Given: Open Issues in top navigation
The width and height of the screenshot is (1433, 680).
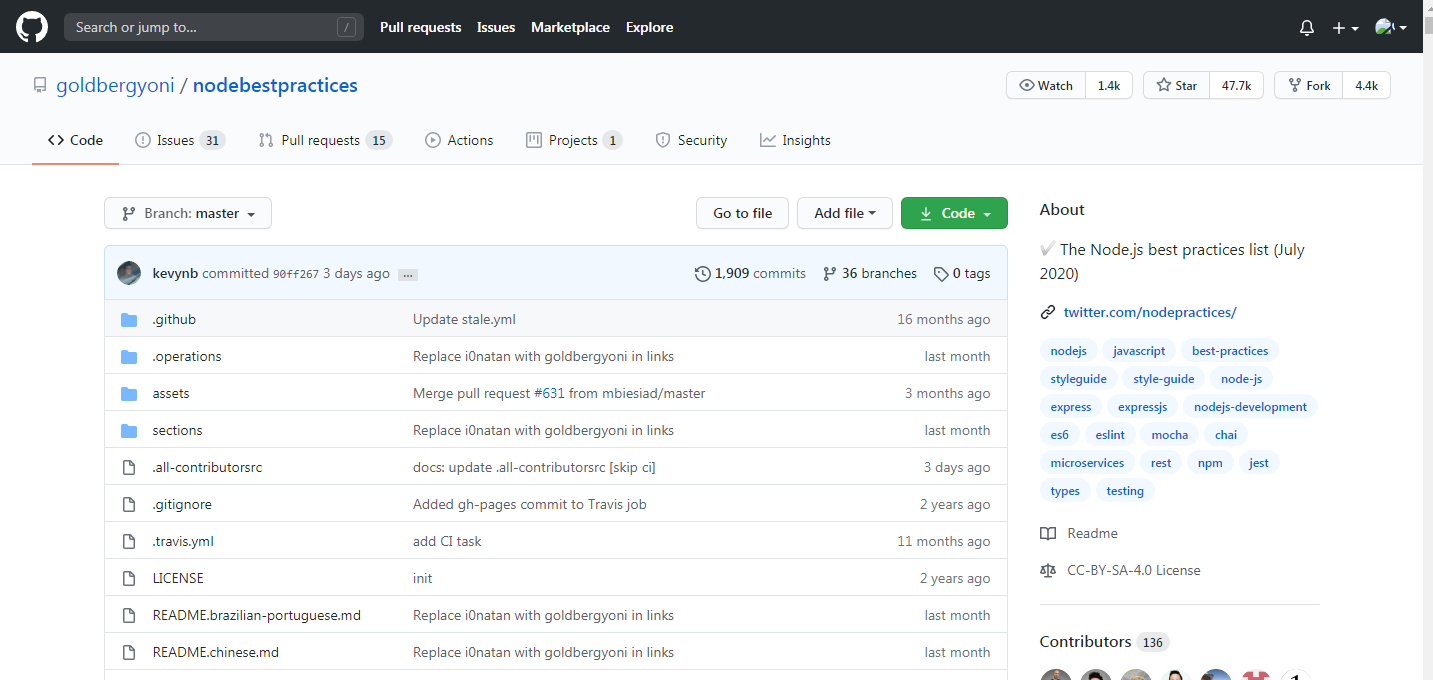Looking at the screenshot, I should [x=496, y=27].
